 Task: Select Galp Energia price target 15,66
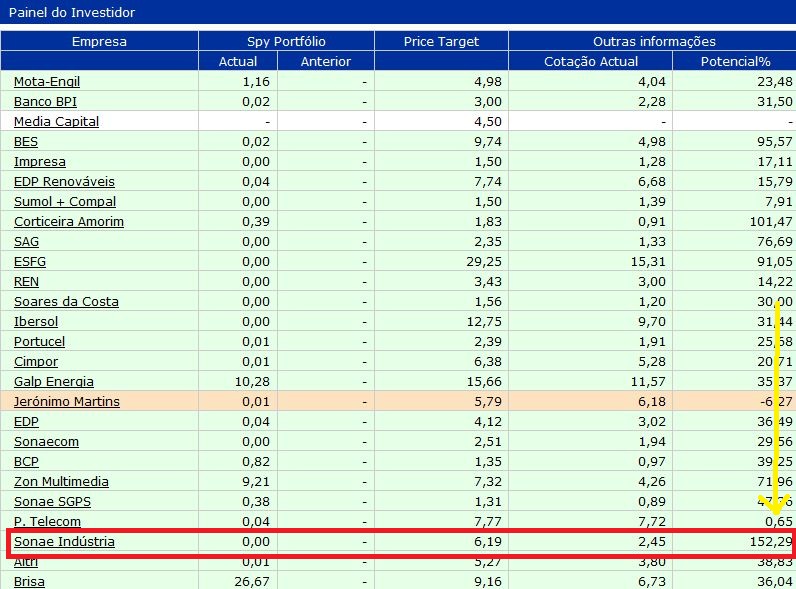(484, 381)
